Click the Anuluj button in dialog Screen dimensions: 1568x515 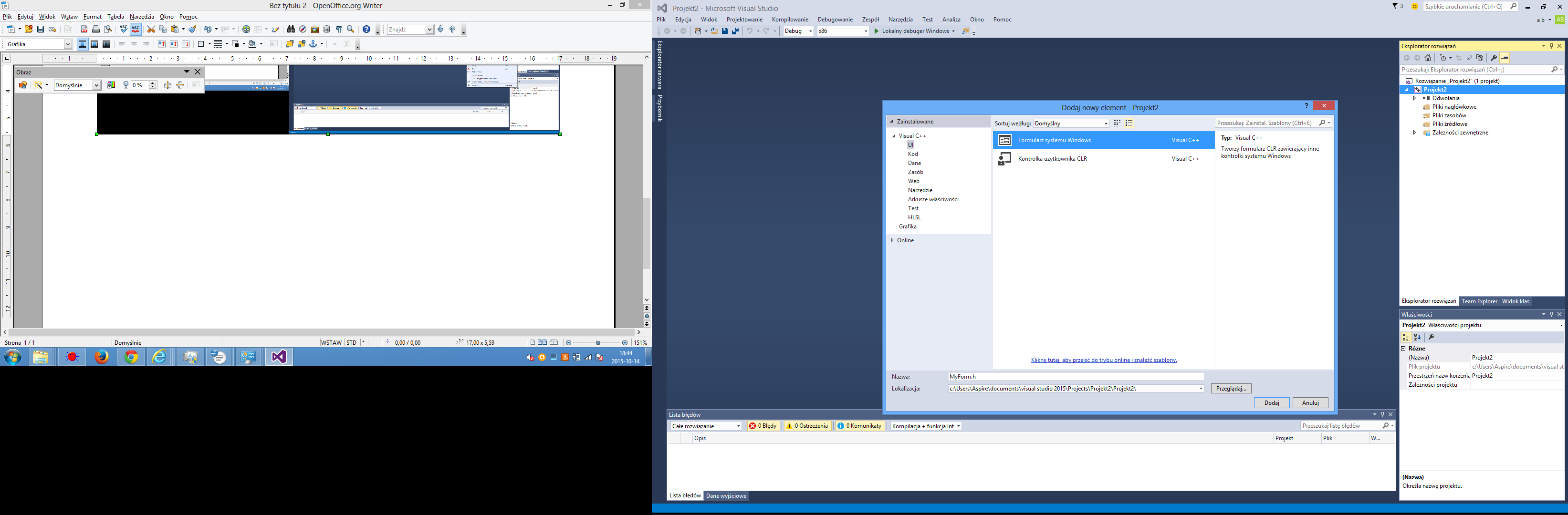pyautogui.click(x=1310, y=402)
